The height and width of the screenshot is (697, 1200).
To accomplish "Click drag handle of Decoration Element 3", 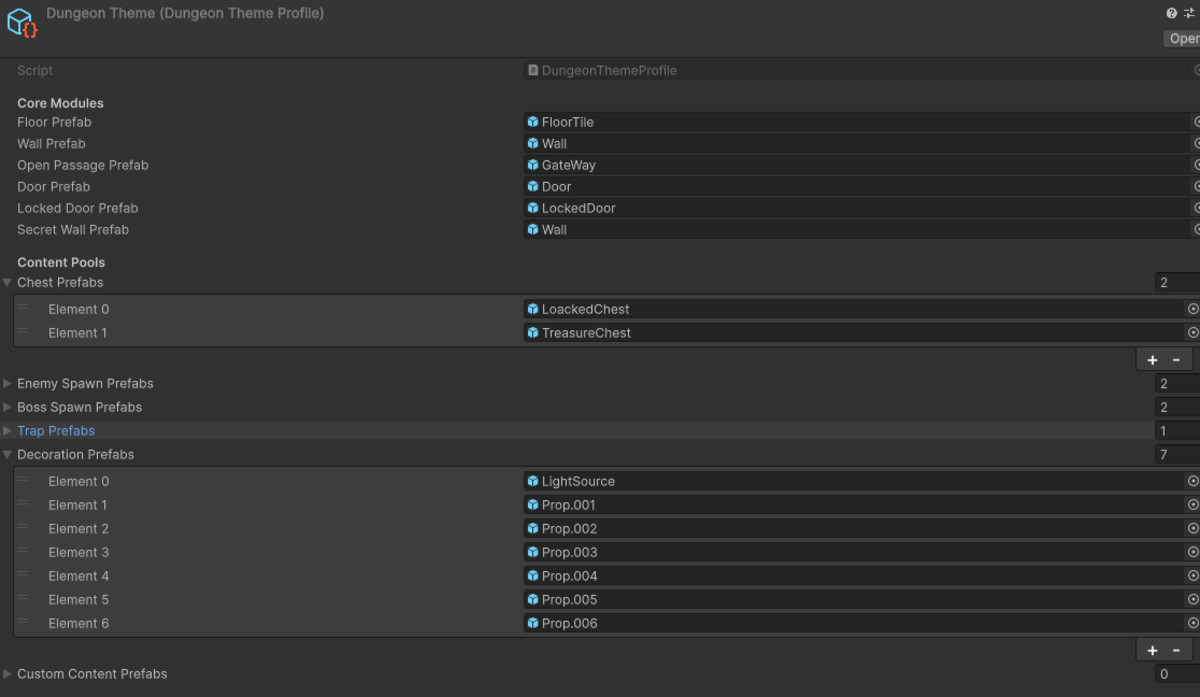I will (x=23, y=551).
